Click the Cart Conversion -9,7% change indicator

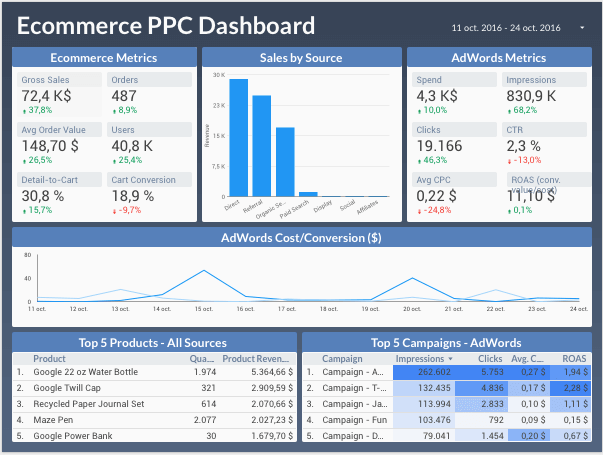pos(127,210)
